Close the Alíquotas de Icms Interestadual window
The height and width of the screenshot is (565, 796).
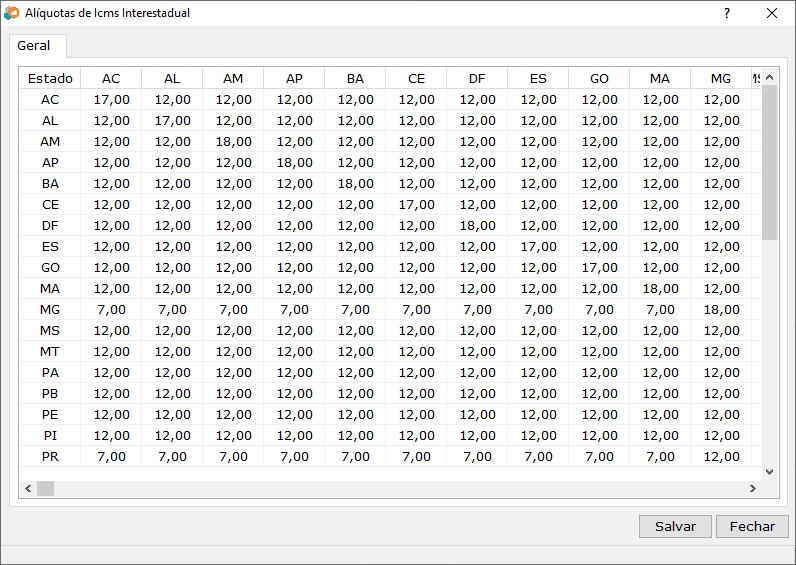[x=772, y=13]
